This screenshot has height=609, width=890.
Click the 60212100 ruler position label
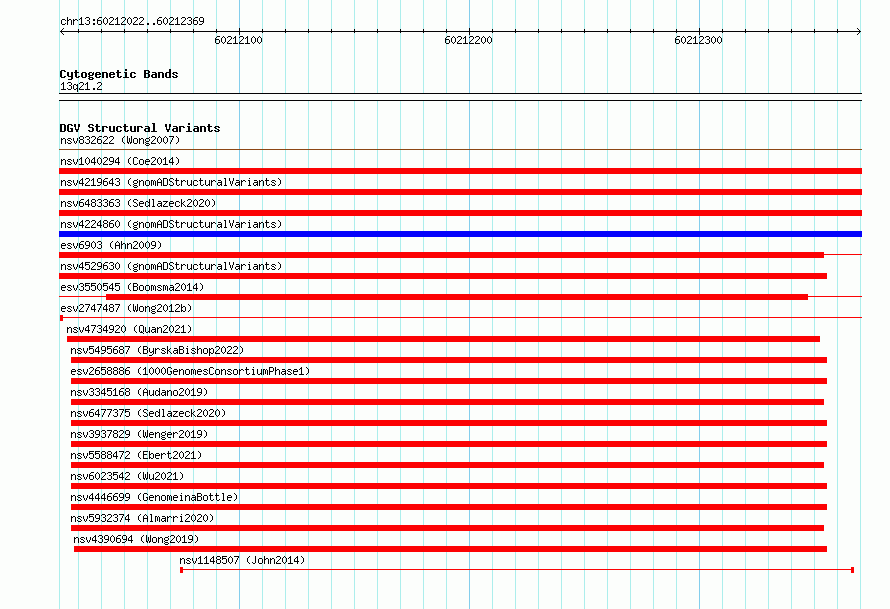pyautogui.click(x=238, y=40)
